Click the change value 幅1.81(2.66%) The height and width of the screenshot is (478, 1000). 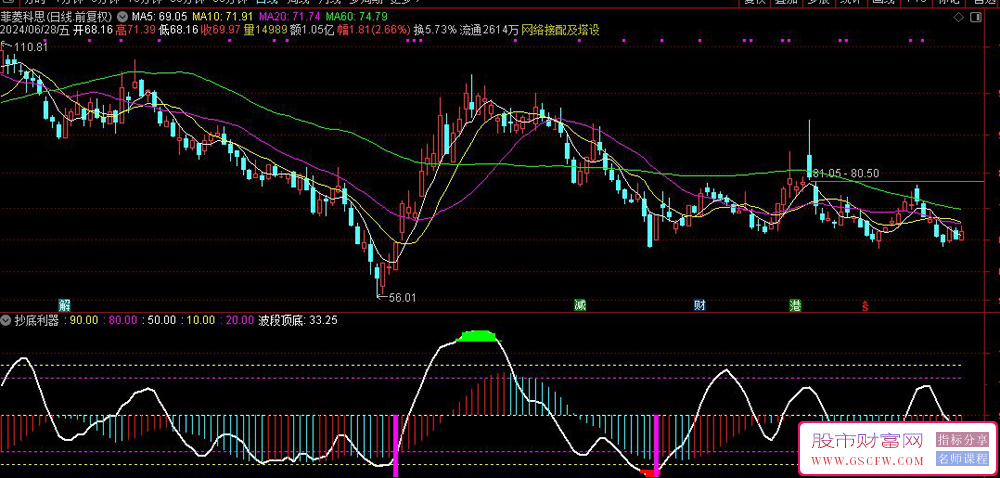tap(374, 29)
